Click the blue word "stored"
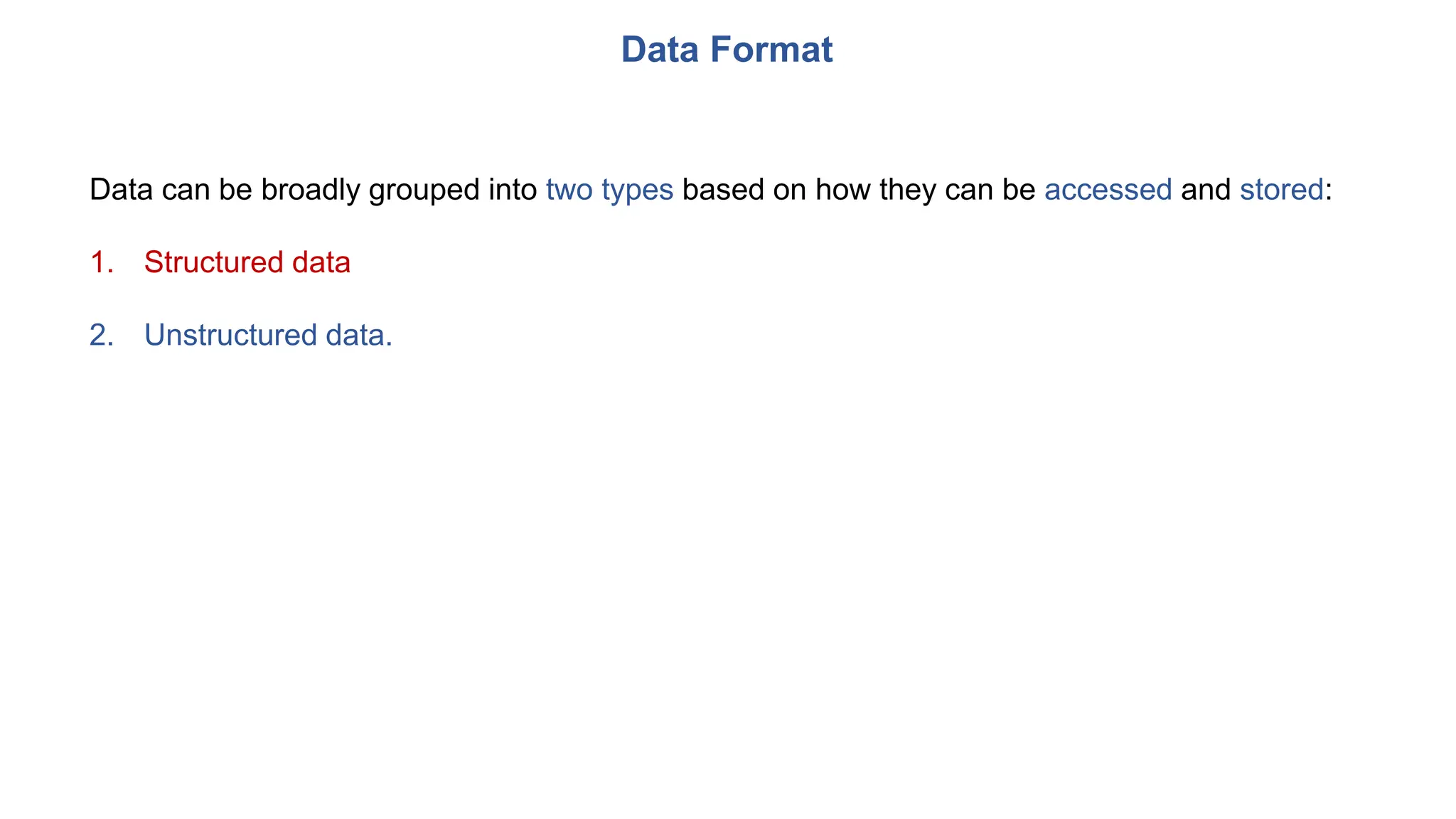Image resolution: width=1456 pixels, height=819 pixels. (1281, 190)
